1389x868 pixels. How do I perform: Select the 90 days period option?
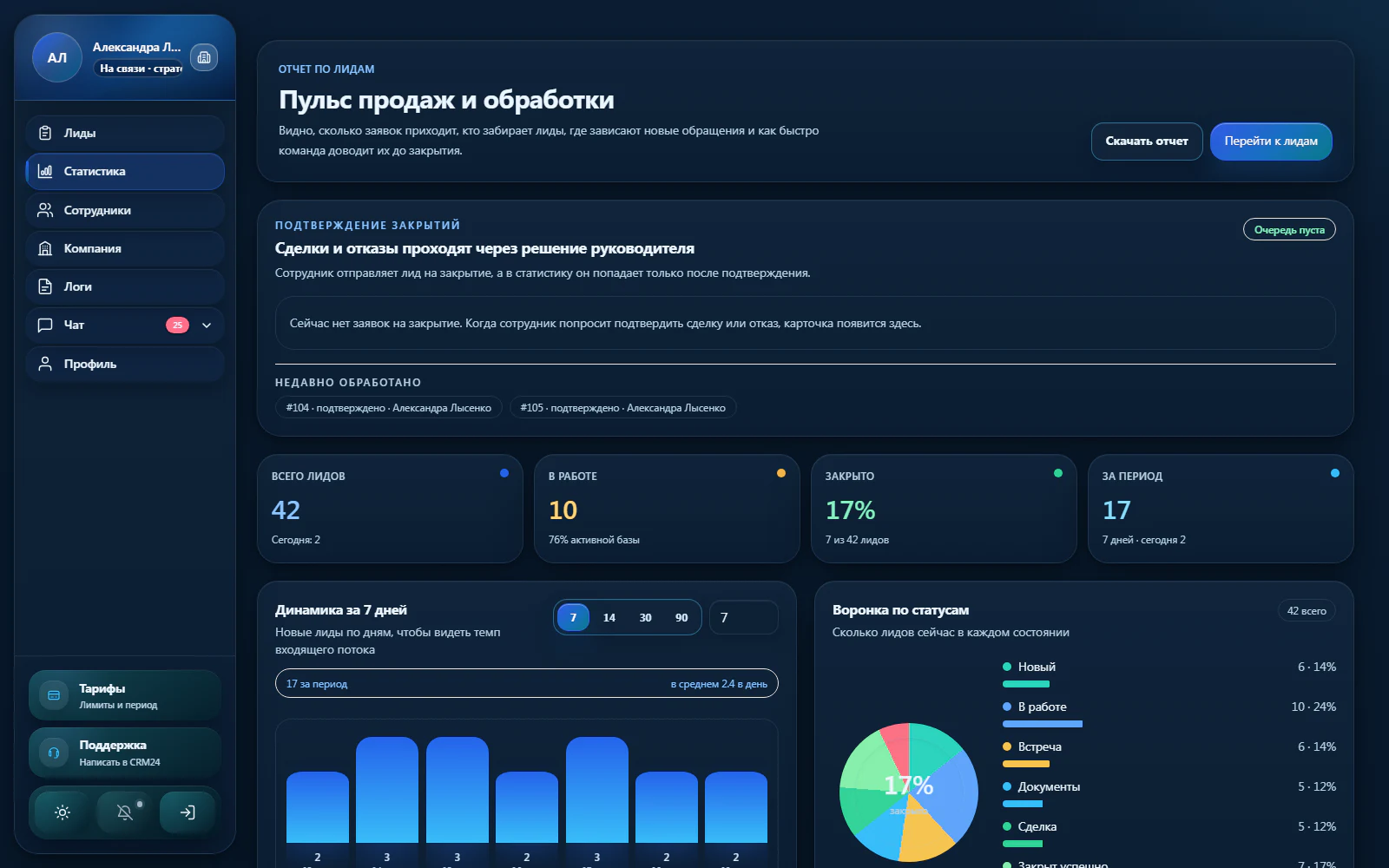(681, 618)
